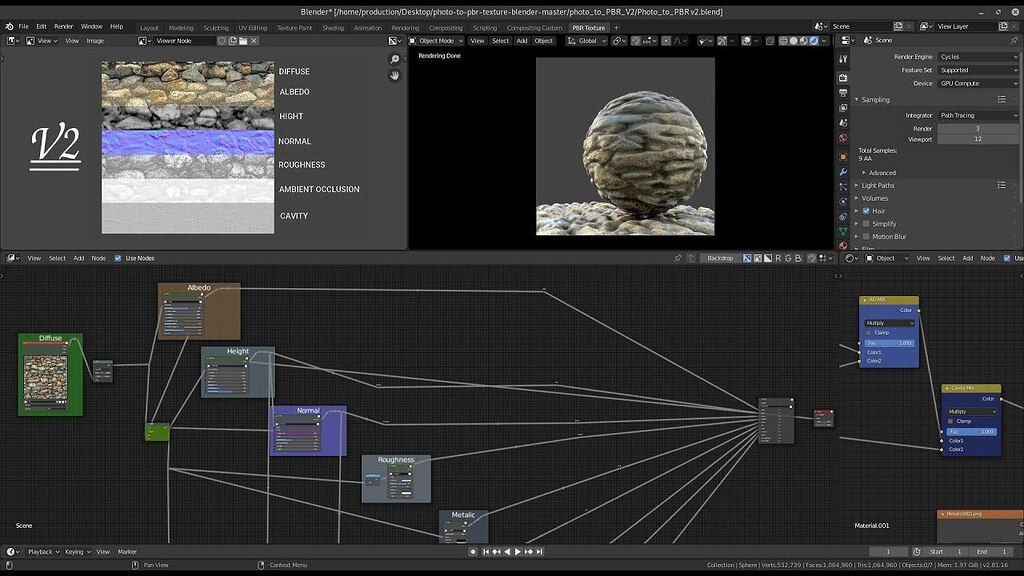Click the pin icon in compositor header
This screenshot has height=576, width=1024.
click(678, 258)
